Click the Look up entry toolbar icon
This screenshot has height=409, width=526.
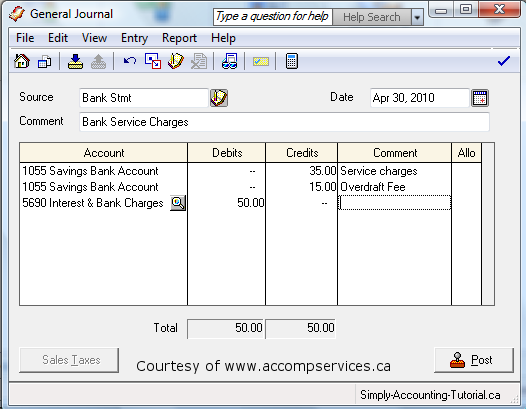tap(176, 61)
